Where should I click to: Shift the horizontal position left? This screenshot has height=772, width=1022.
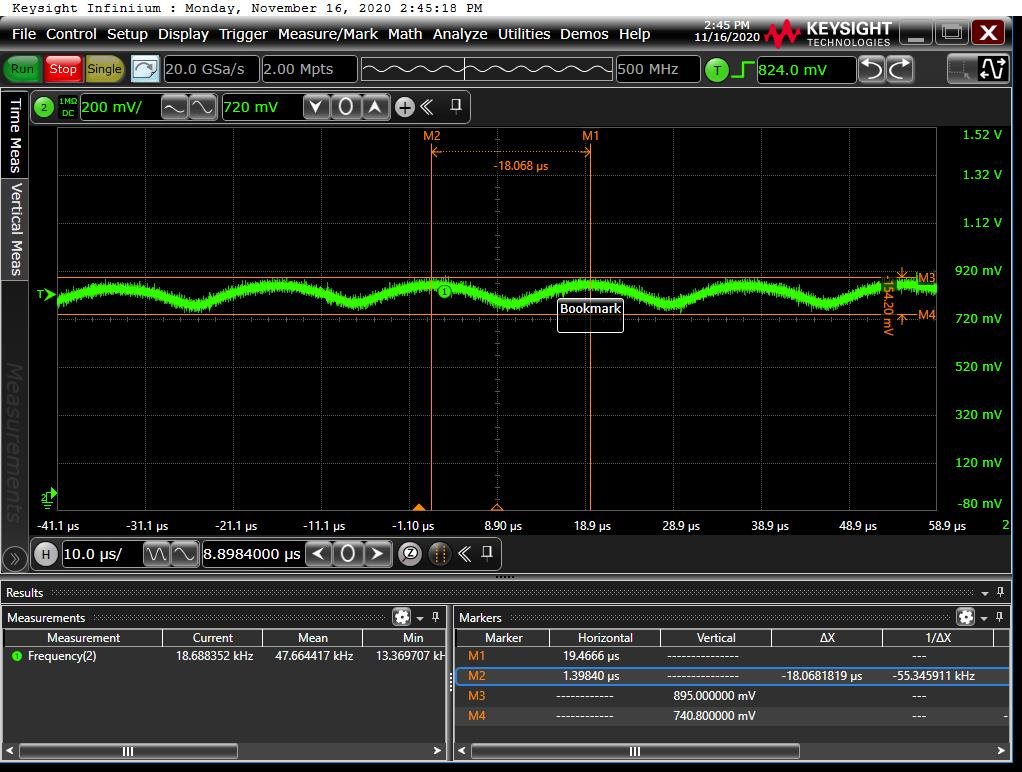pos(318,554)
